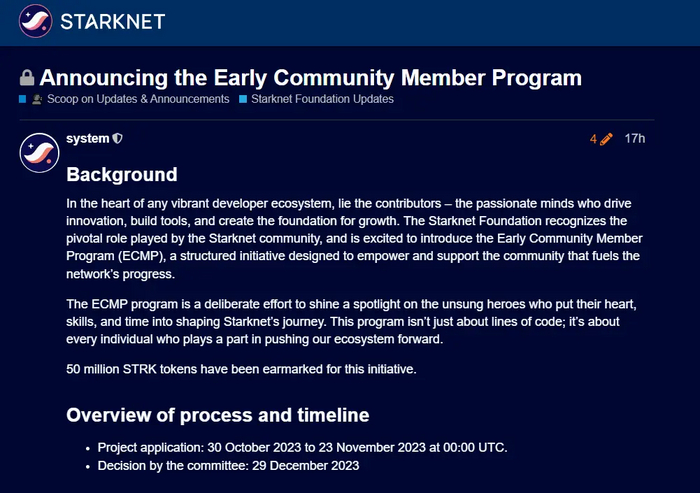
Task: Click the Background heading
Action: tap(121, 174)
